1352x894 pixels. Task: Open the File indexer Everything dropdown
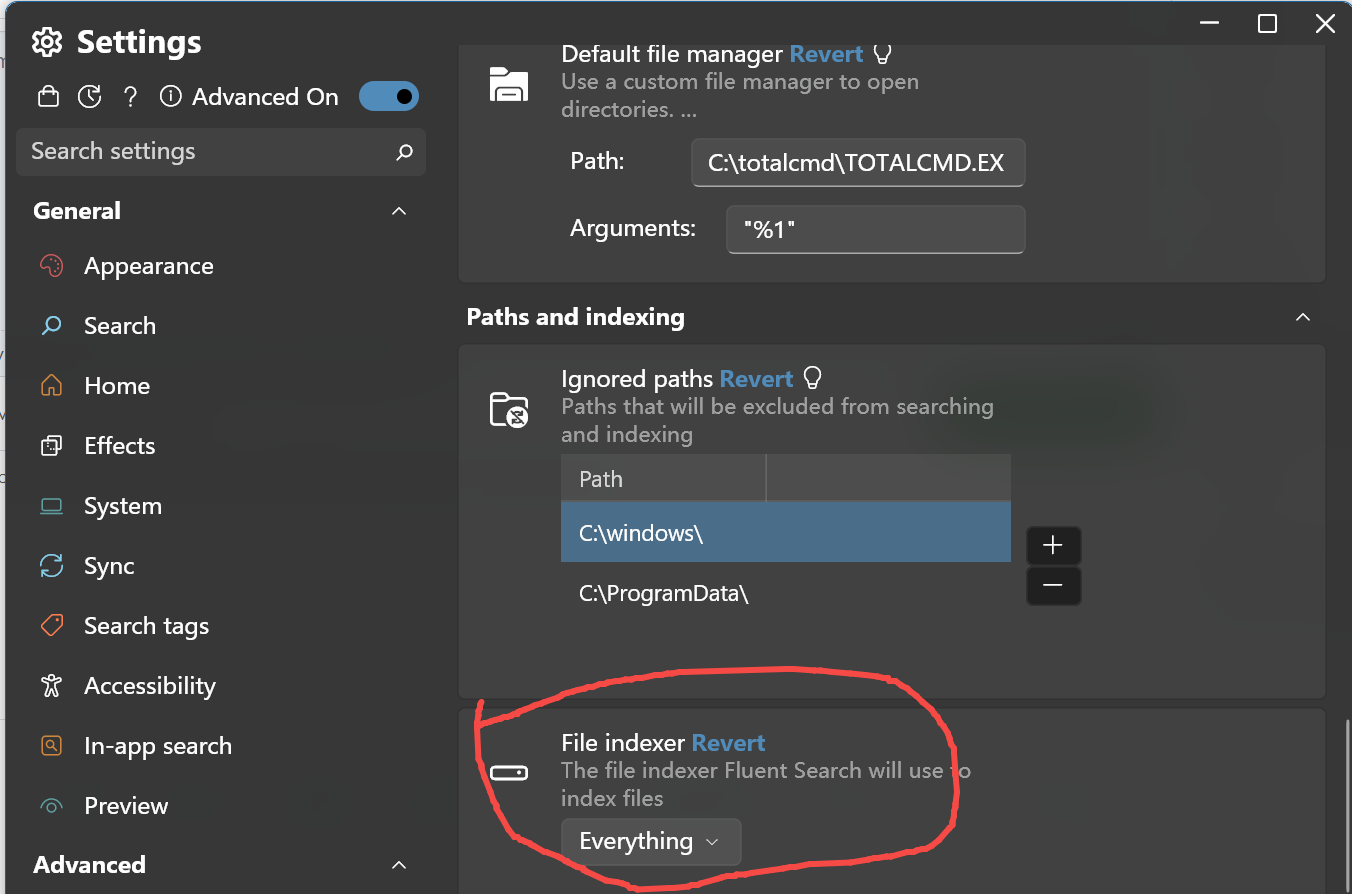pos(651,842)
